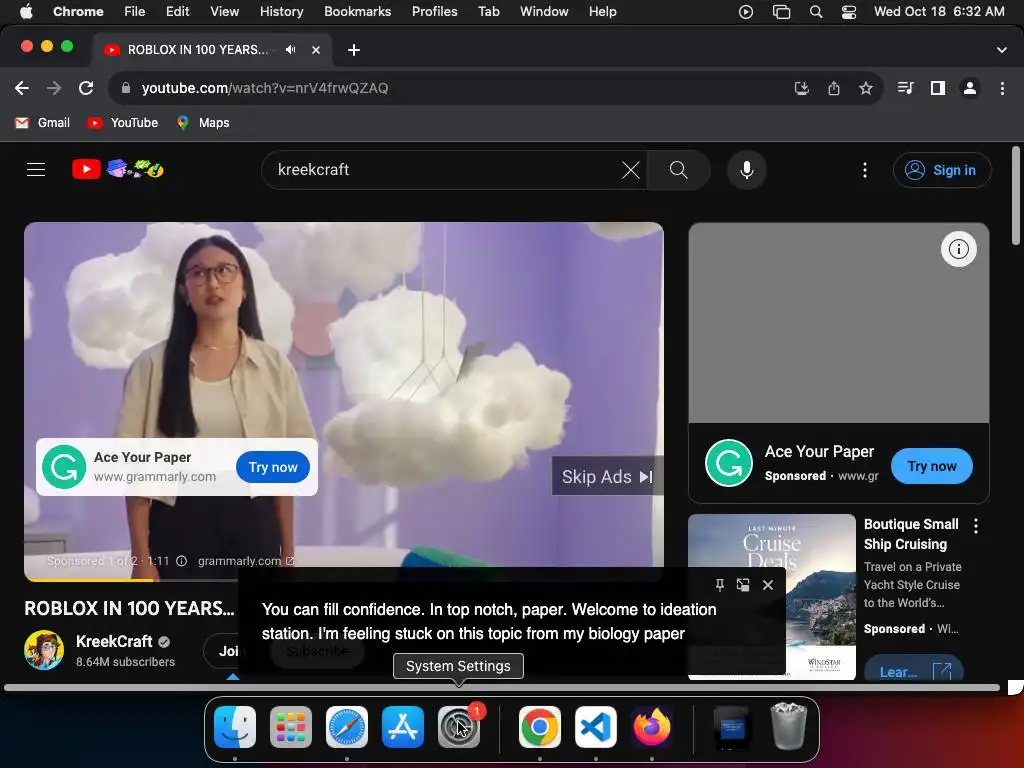Screen dimensions: 1024x768
Task: Open the Bookmarks menu
Action: (357, 12)
